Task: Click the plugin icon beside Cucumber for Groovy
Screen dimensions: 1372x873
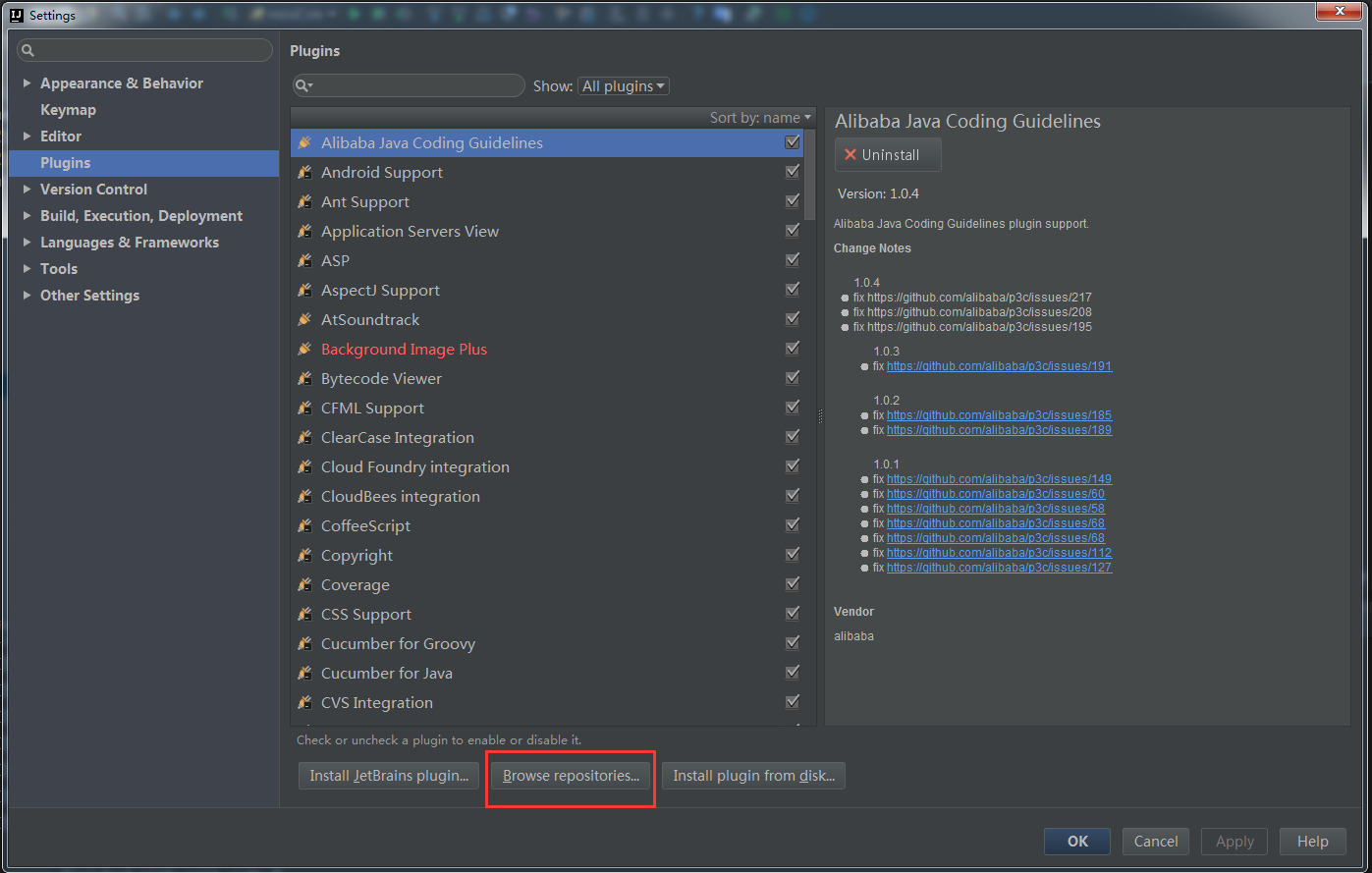Action: (304, 643)
